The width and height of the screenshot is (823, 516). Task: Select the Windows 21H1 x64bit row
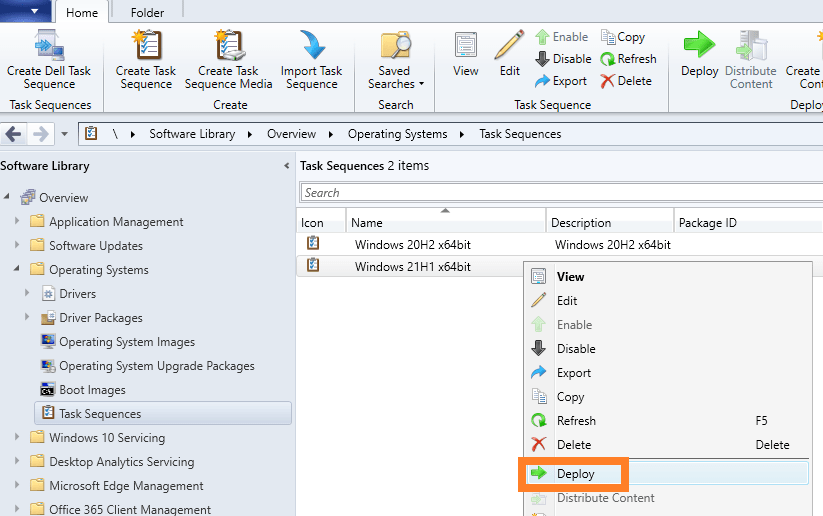click(410, 267)
